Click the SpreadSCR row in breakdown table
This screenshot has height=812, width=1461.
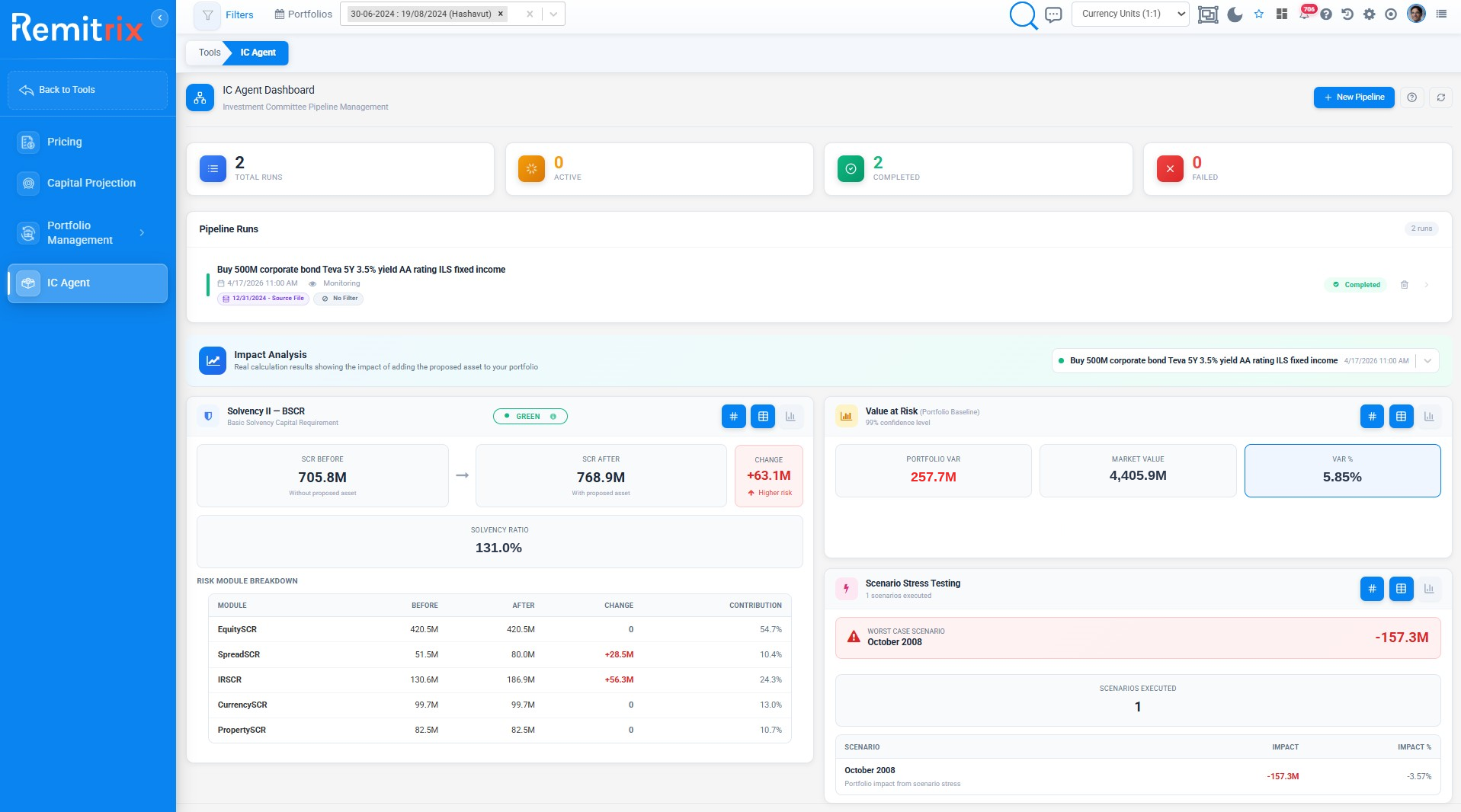[500, 654]
